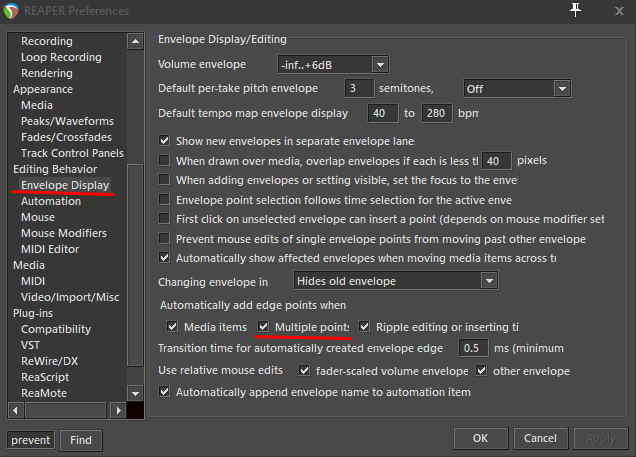Viewport: 636px width, 457px height.
Task: Open Video/Import/Misc preferences
Action: 70,297
